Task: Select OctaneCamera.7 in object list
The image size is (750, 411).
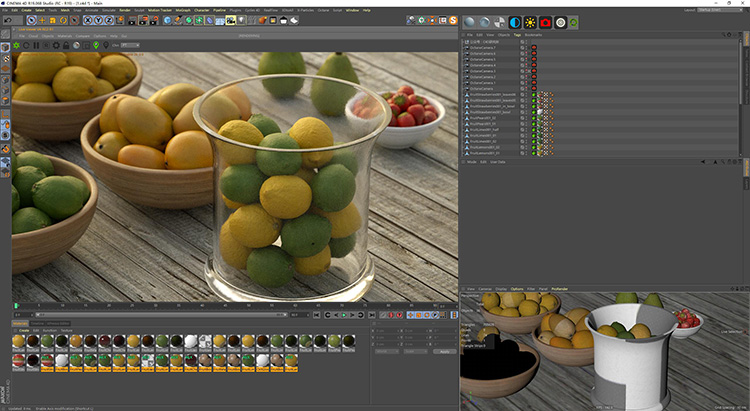Action: [482, 47]
